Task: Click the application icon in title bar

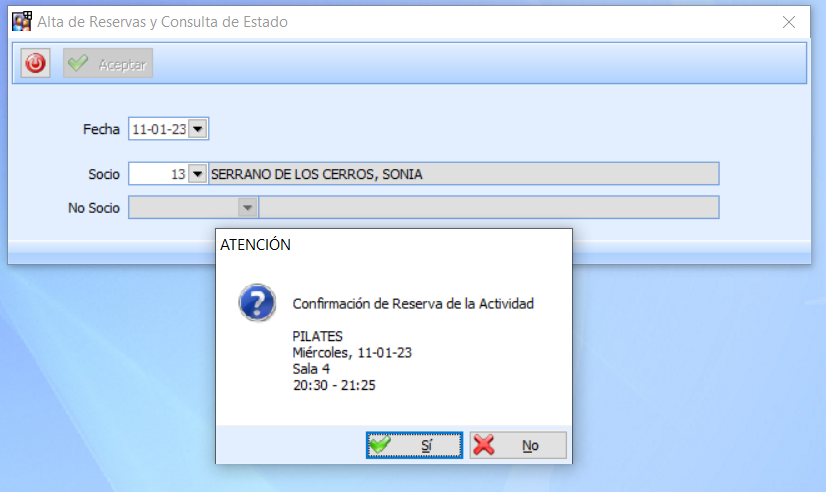Action: 22,22
